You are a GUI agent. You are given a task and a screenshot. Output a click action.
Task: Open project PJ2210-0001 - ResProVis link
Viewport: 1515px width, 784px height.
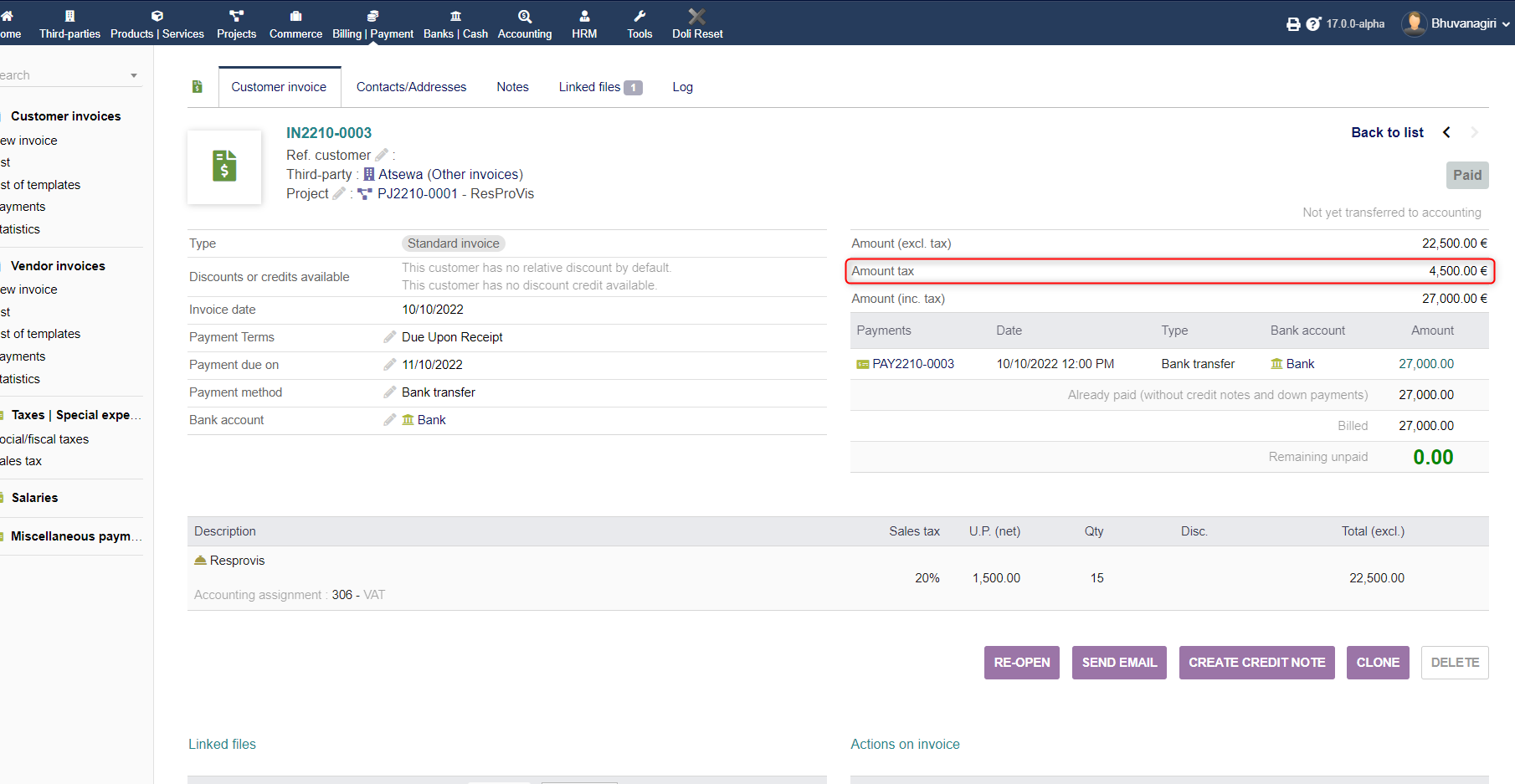[455, 193]
